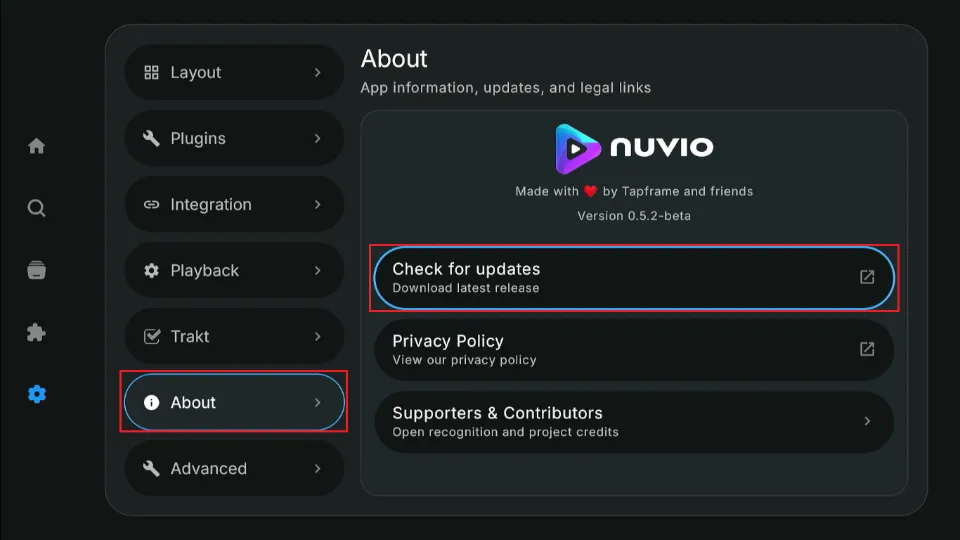Click the Trakt checkmark icon

point(152,337)
